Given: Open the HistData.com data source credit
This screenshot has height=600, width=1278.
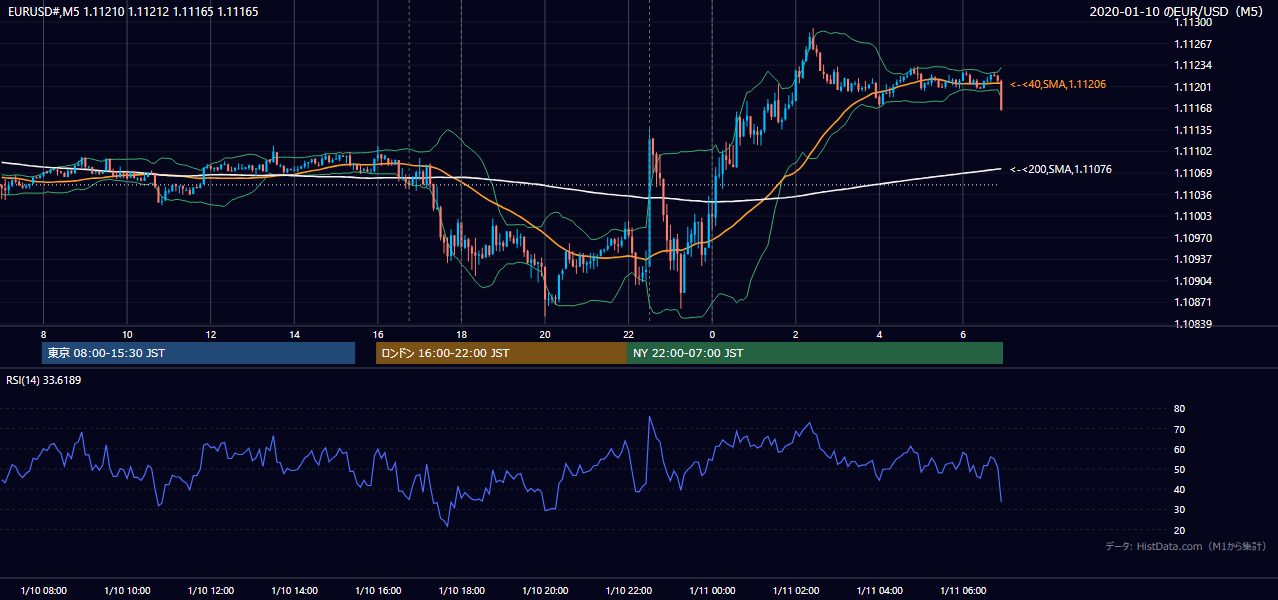Looking at the screenshot, I should tap(1185, 546).
